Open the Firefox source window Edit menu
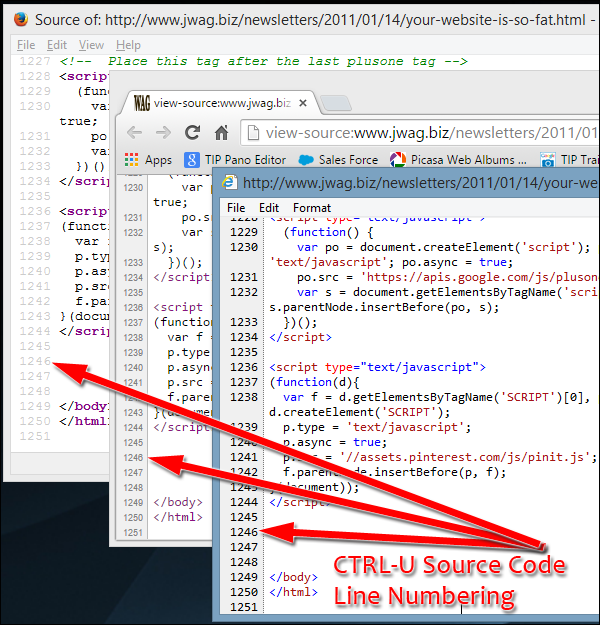 (57, 45)
